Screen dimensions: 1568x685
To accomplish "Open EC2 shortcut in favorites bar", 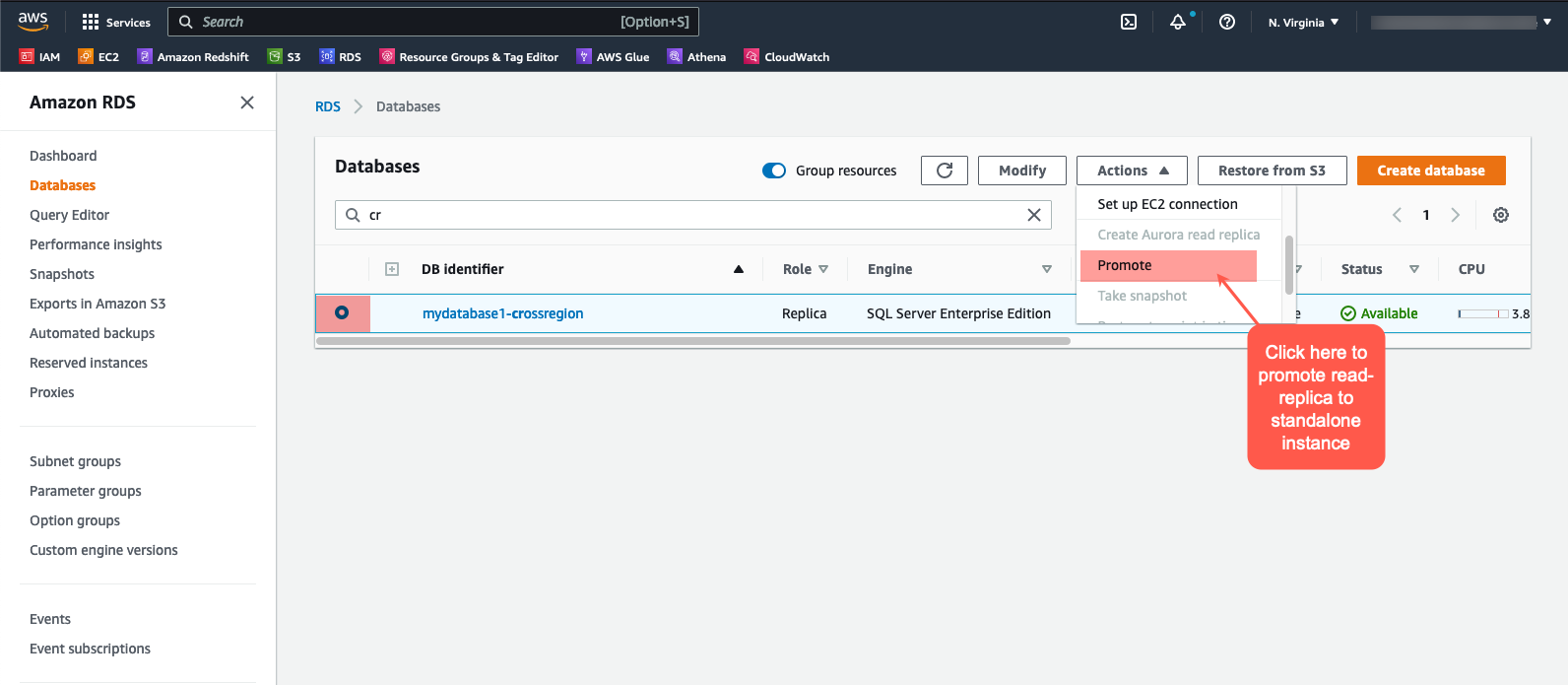I will click(x=98, y=57).
